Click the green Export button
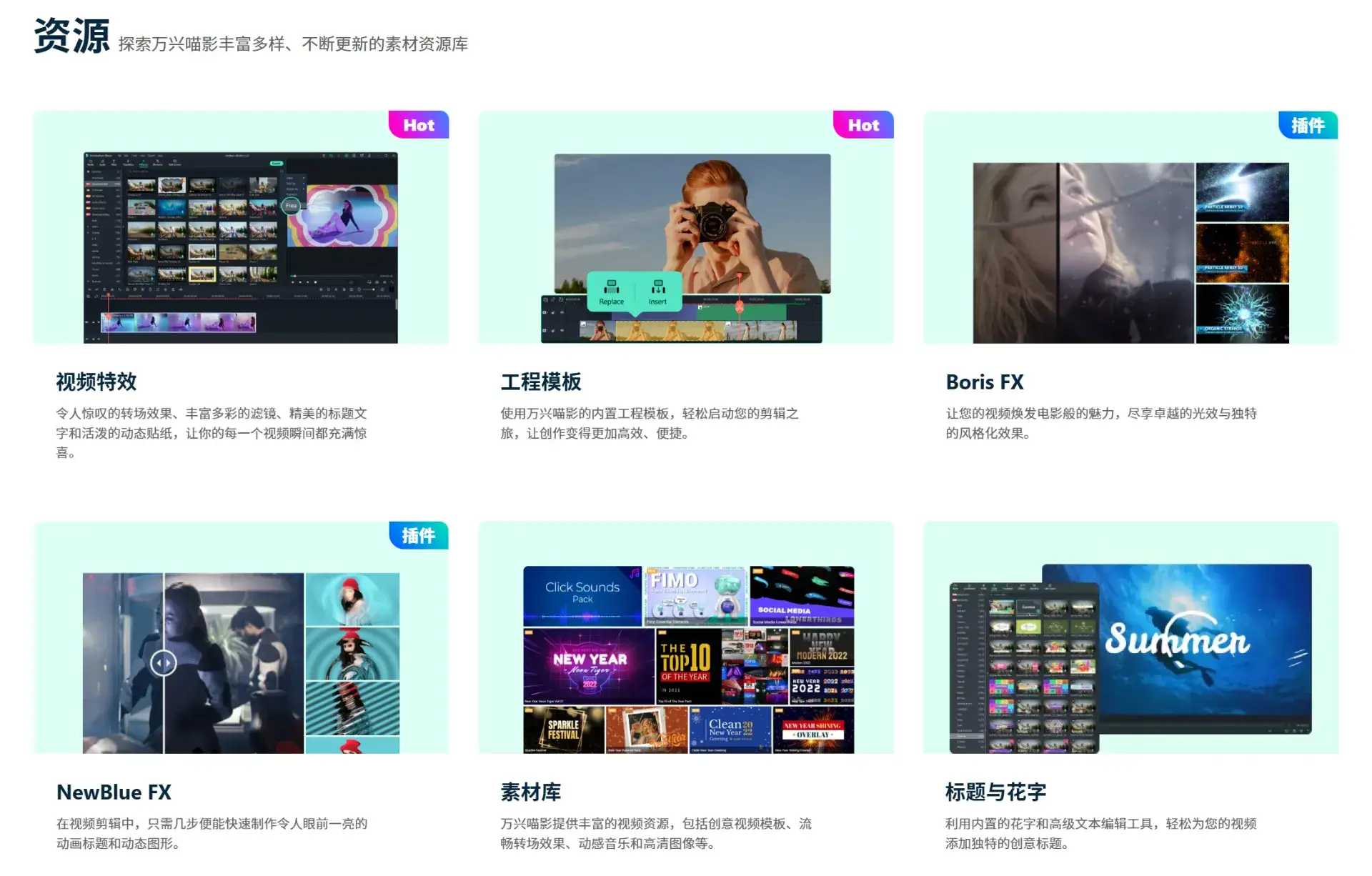The image size is (1372, 876). [x=277, y=164]
